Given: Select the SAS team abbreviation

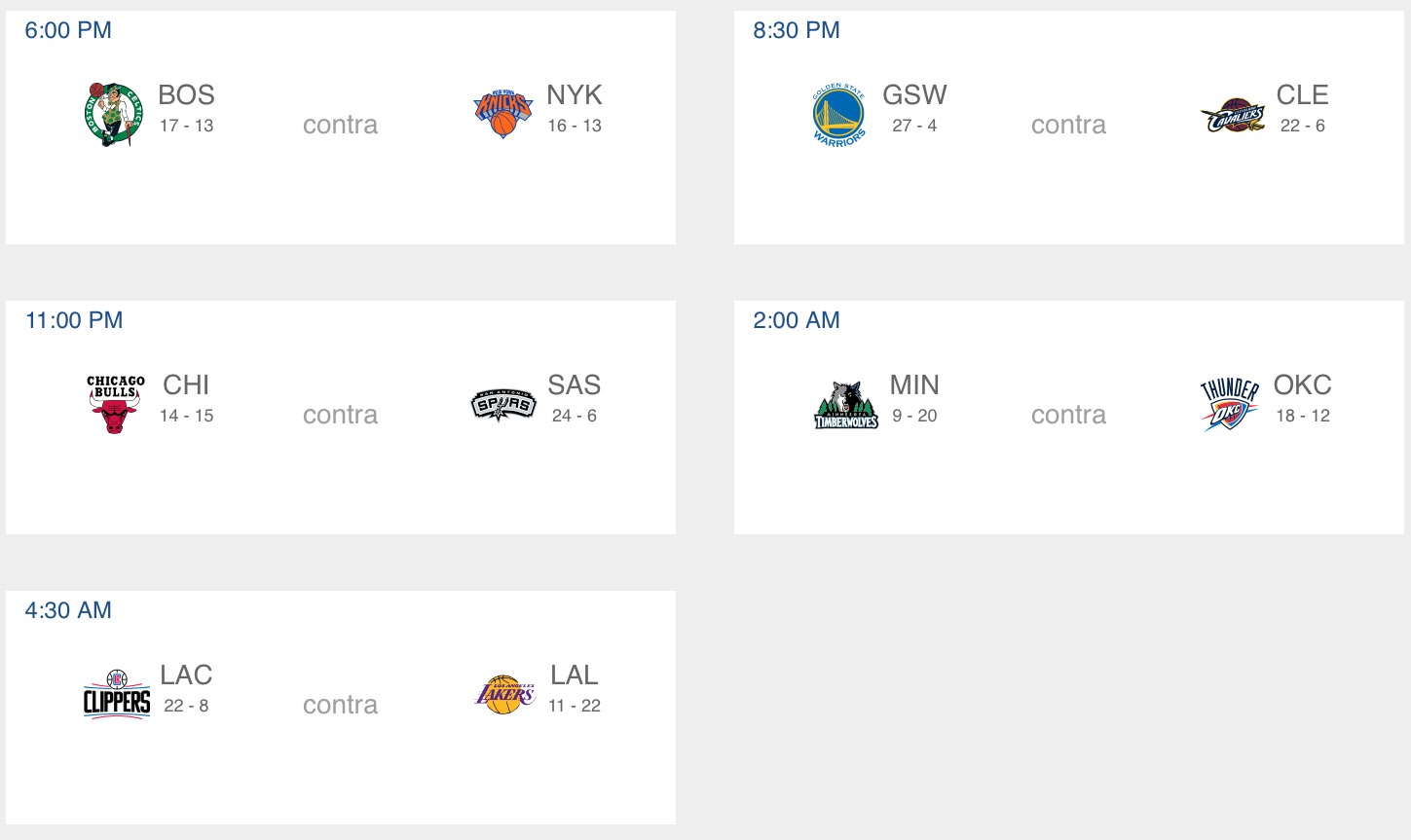Looking at the screenshot, I should (574, 385).
